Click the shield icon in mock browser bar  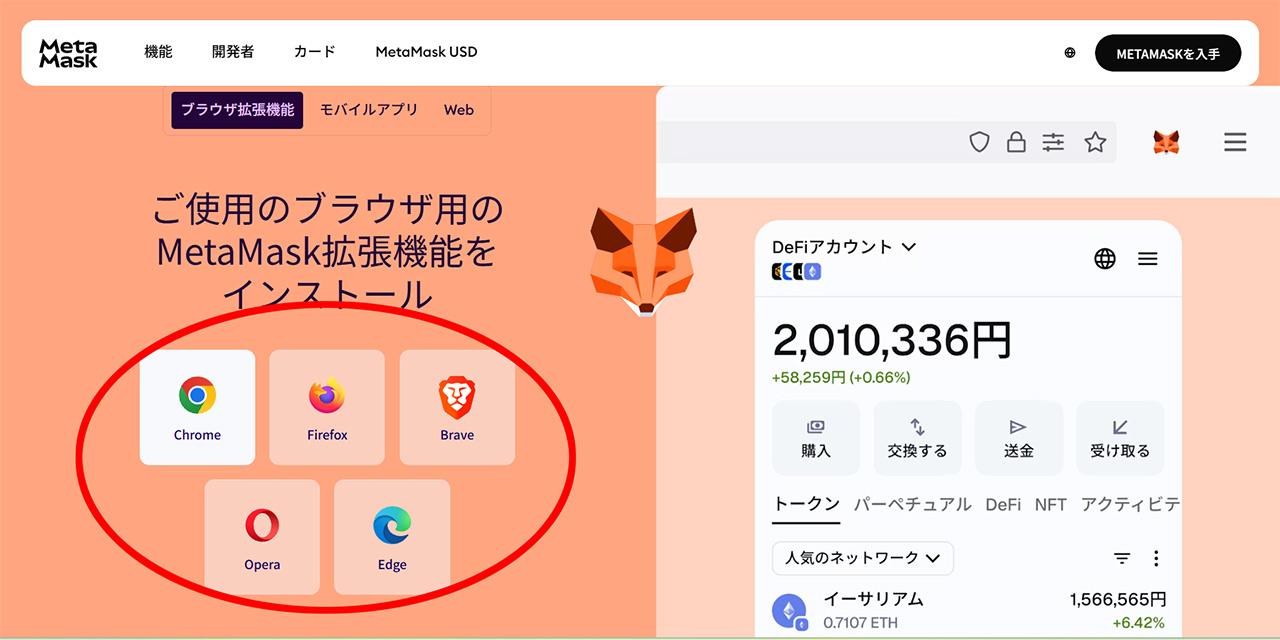point(979,142)
